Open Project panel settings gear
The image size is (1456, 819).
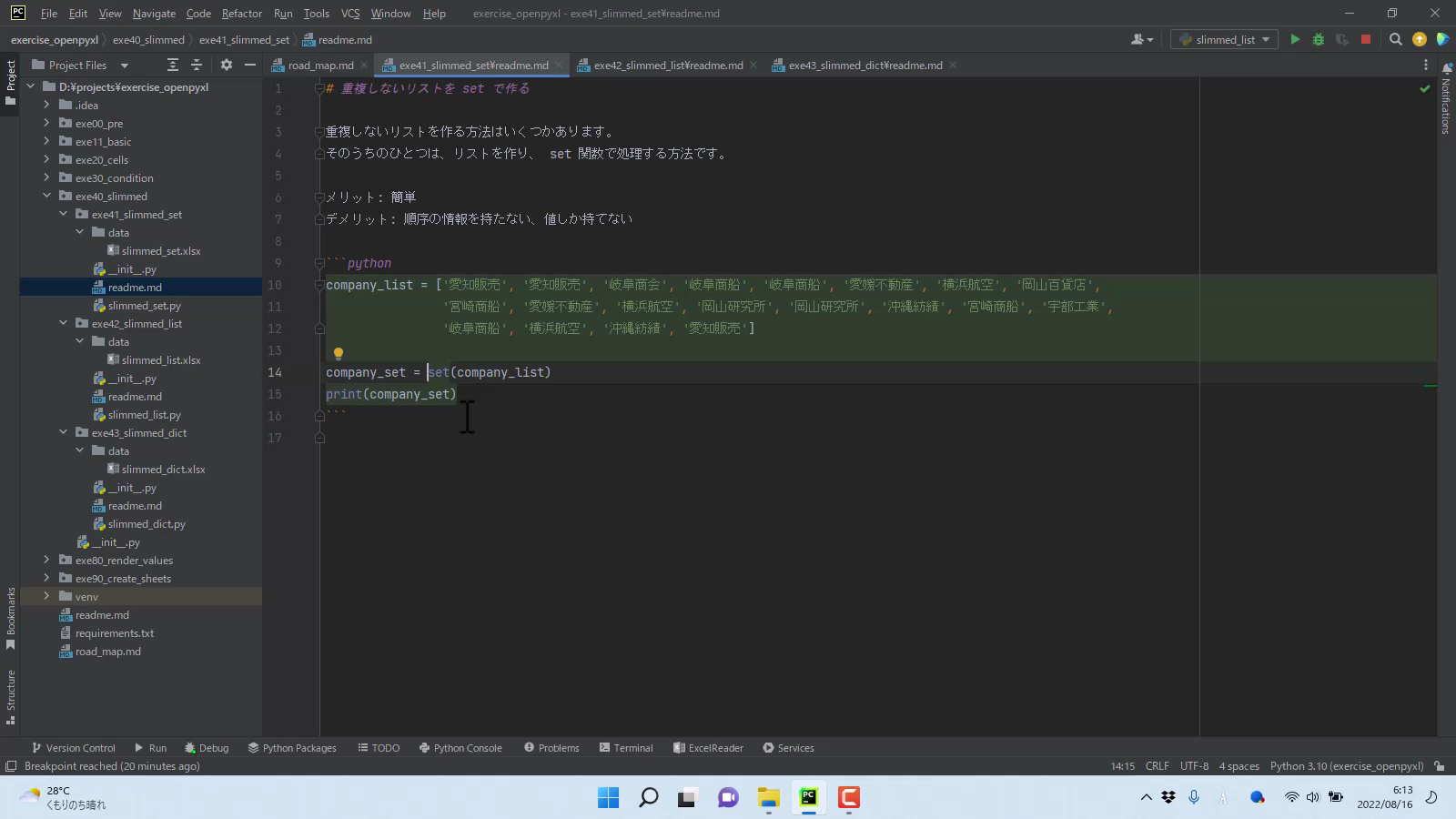click(x=227, y=65)
